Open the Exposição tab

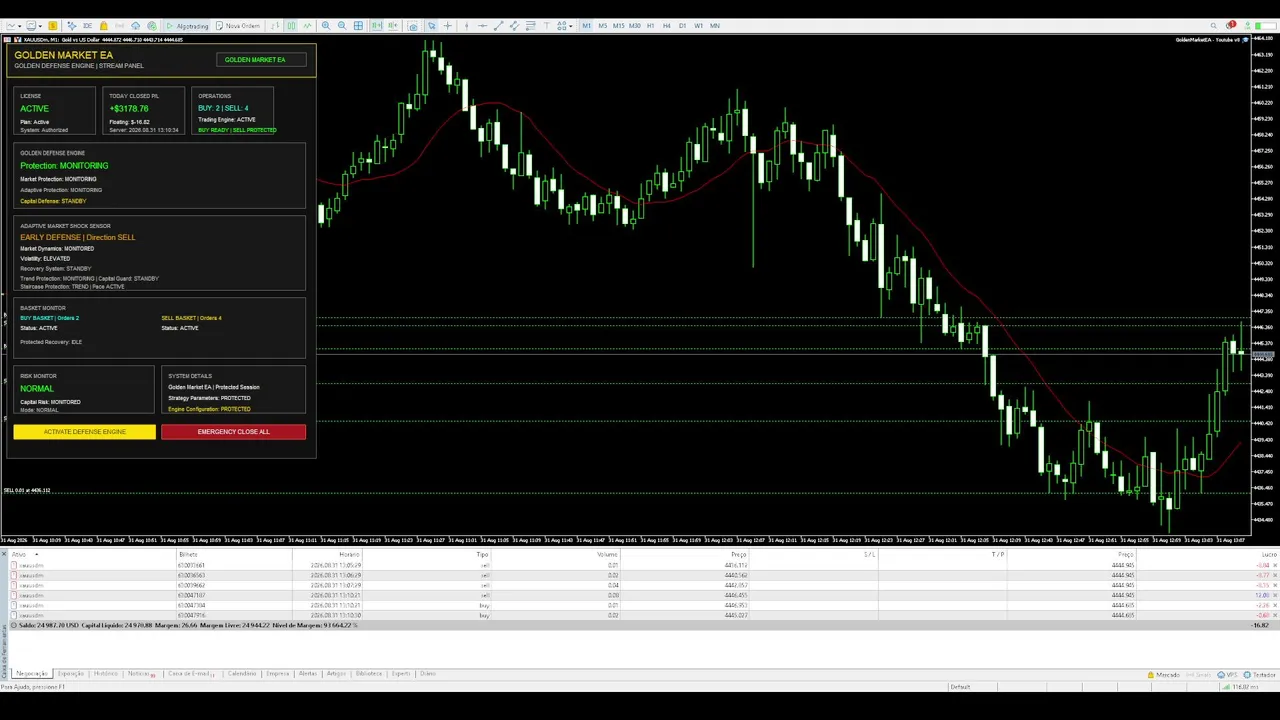click(71, 674)
